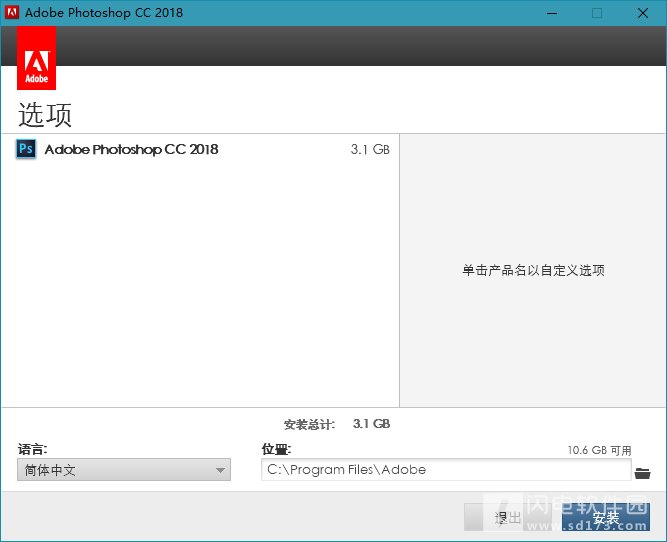Open the browse folder icon for install location
The image size is (667, 542).
(x=642, y=473)
